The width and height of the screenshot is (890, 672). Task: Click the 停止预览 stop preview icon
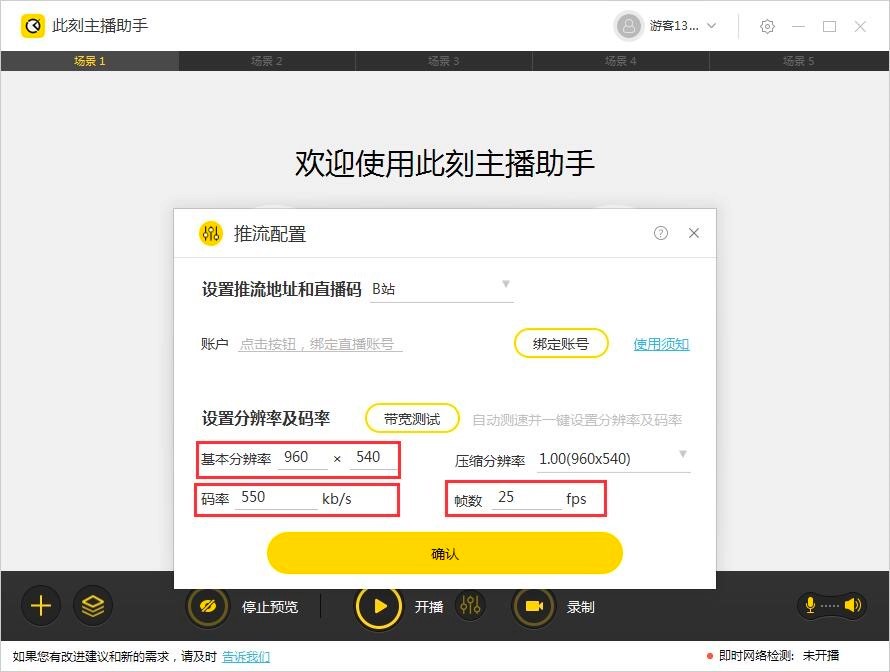[208, 605]
